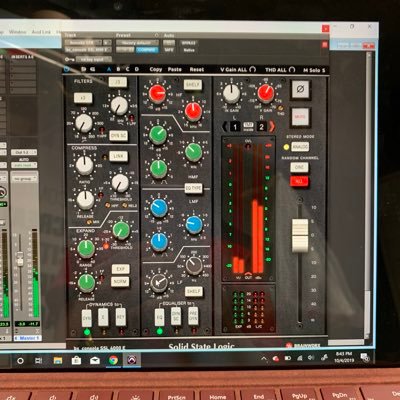Viewport: 400px width, 400px height.
Task: Go to next channel with red chevron
Action: tap(272, 127)
